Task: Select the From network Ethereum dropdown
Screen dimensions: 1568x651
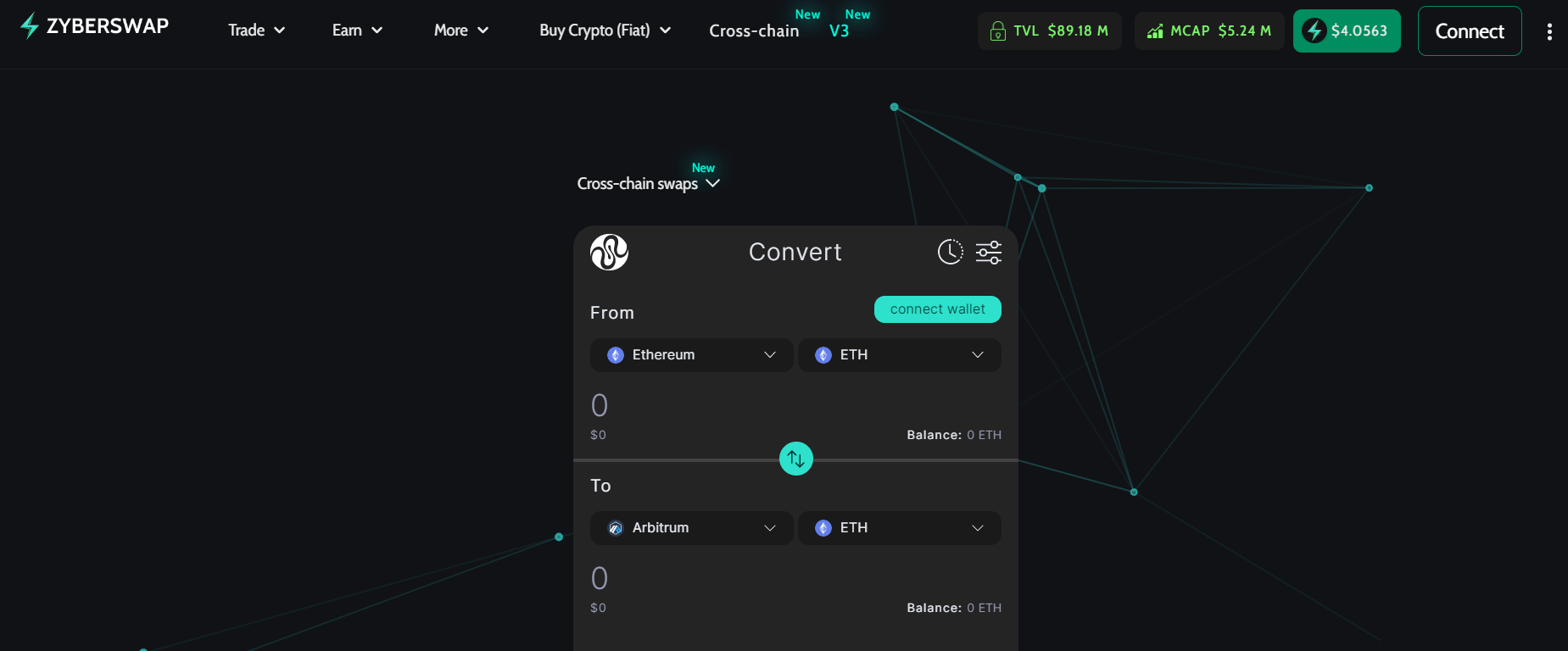Action: tap(692, 355)
